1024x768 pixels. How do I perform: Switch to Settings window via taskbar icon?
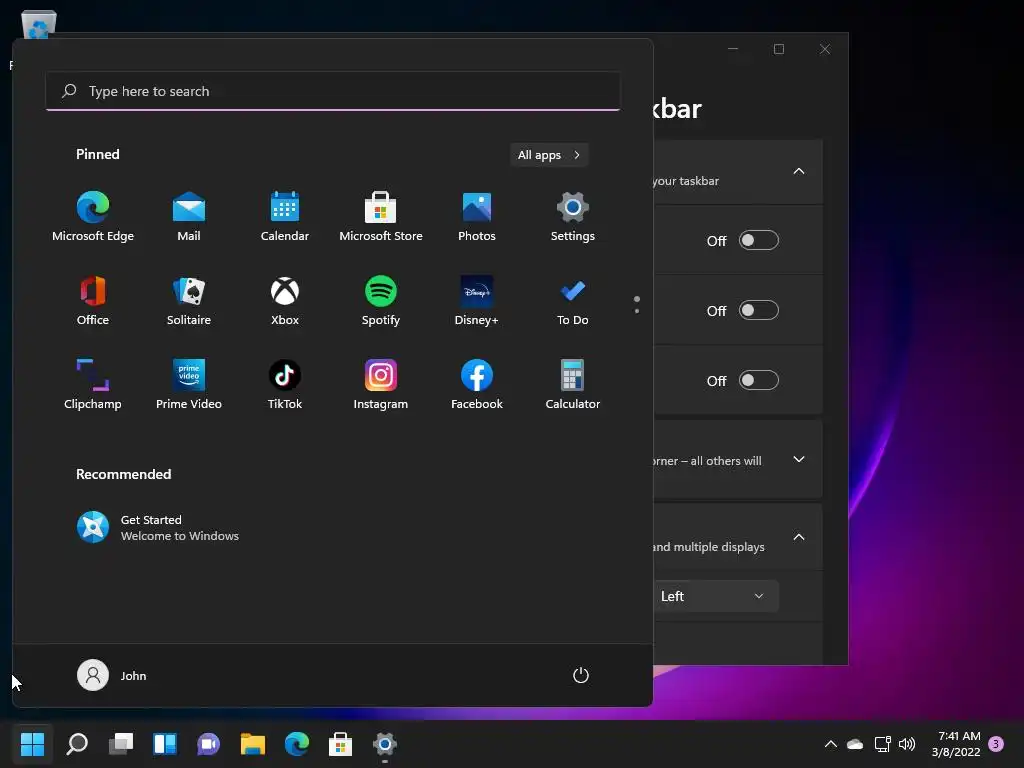click(385, 743)
